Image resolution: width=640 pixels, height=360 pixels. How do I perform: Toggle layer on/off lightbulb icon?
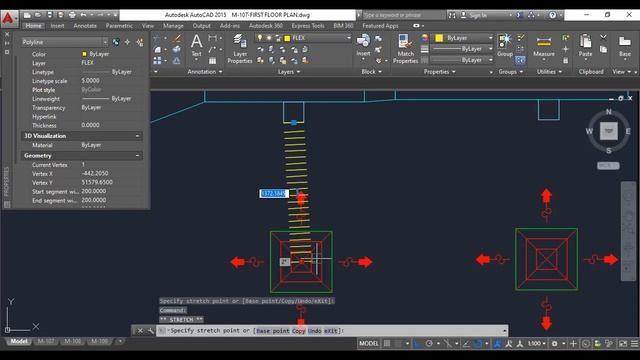click(260, 38)
